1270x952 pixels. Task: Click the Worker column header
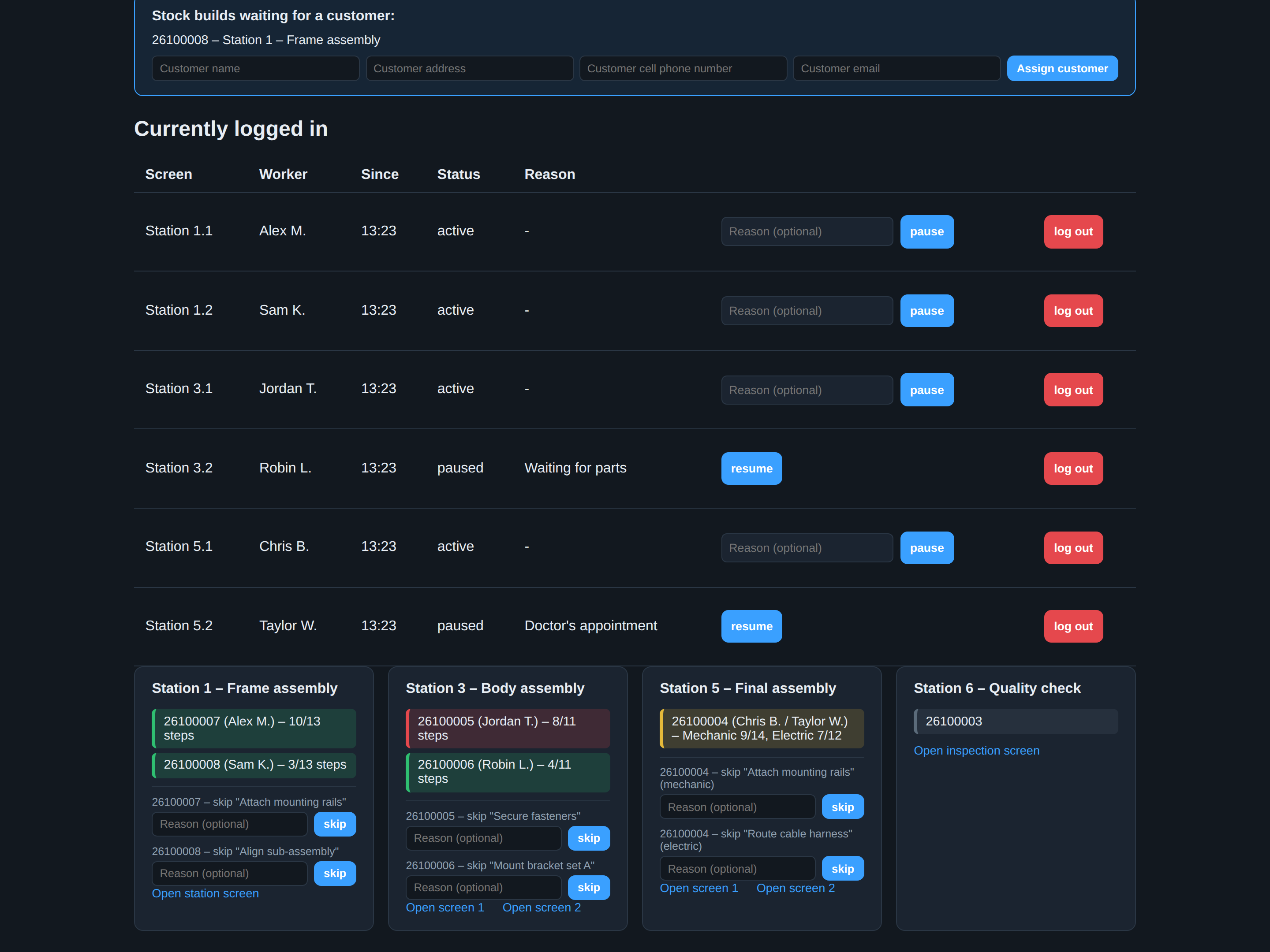tap(283, 175)
